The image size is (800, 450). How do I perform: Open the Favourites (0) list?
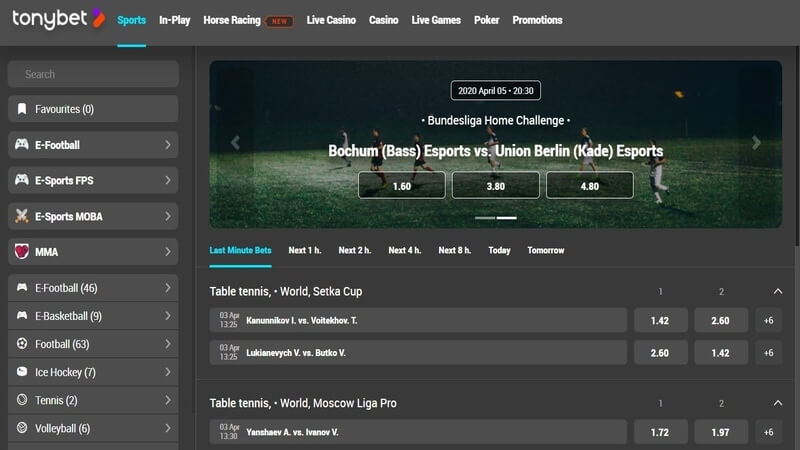tap(93, 109)
